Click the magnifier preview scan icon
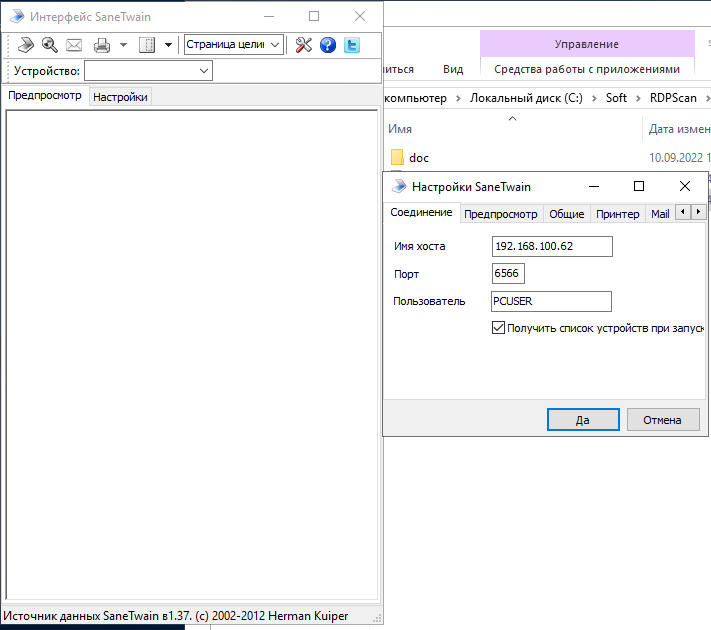Screen dimensions: 711x630 pyautogui.click(x=49, y=45)
